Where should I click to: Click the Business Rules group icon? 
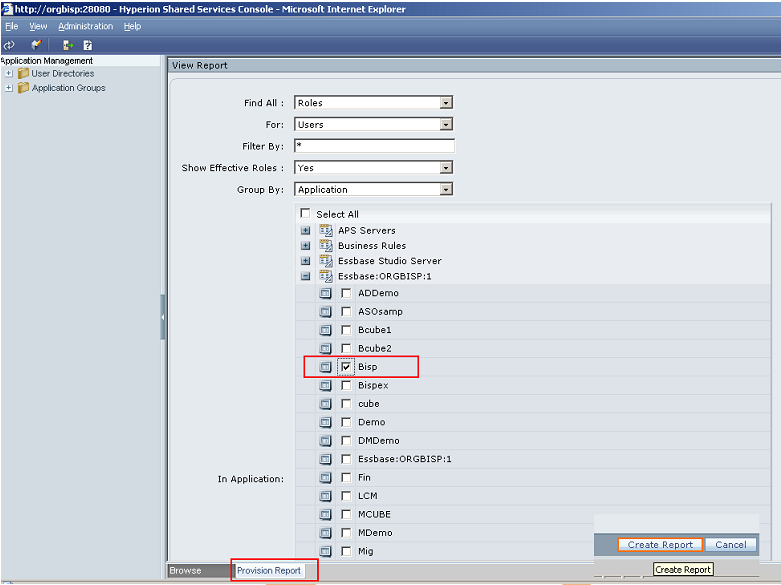[326, 246]
